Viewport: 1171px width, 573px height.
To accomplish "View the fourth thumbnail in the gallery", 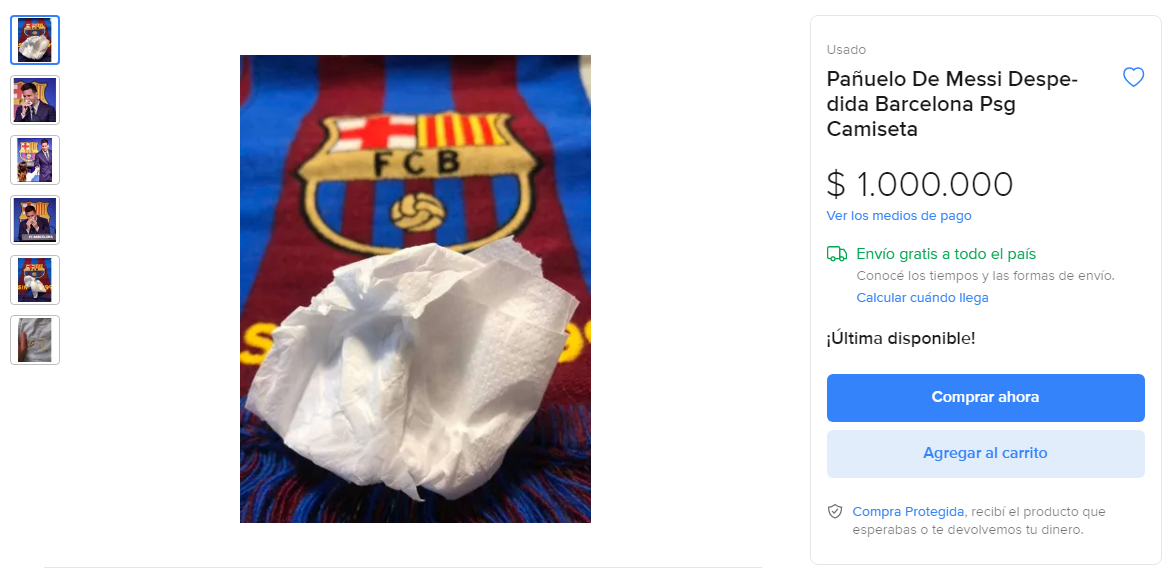I will (x=35, y=220).
